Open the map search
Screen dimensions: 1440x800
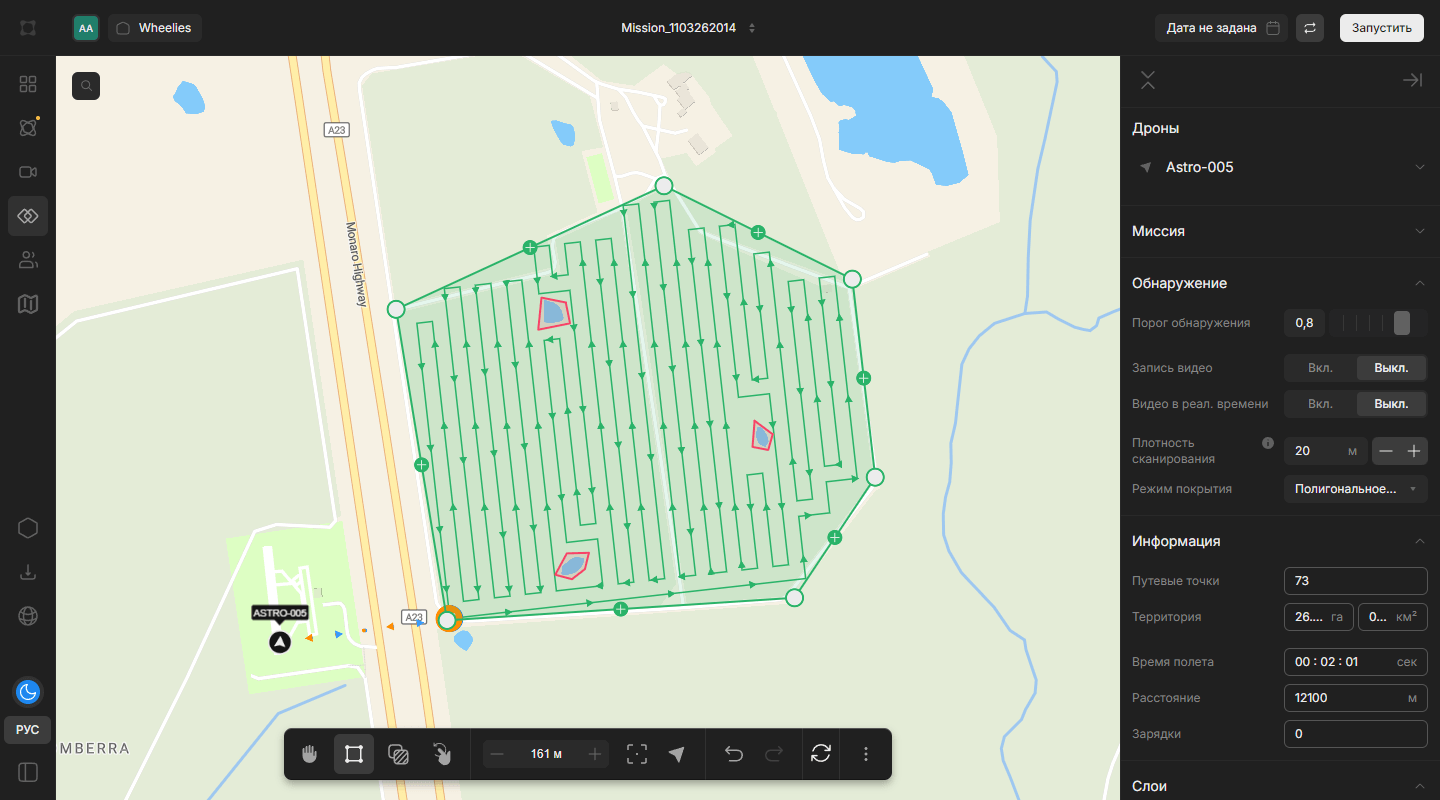click(87, 86)
